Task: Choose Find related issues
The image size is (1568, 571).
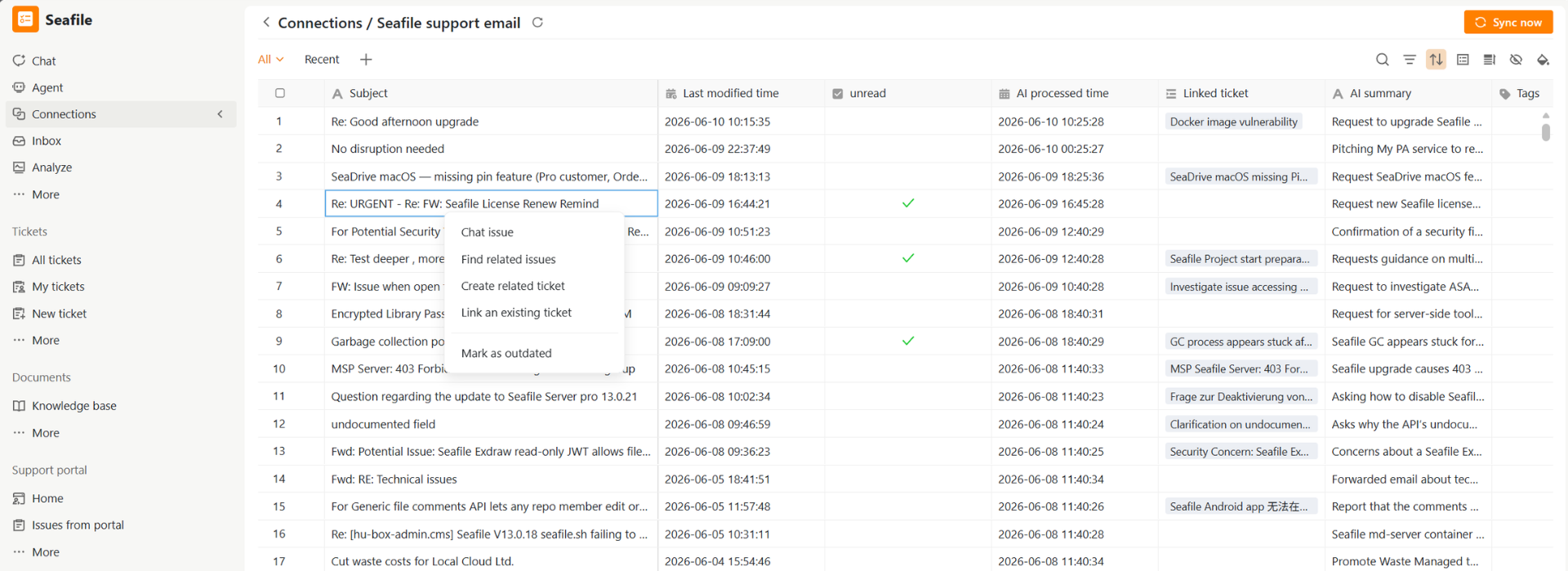Action: 534,259
